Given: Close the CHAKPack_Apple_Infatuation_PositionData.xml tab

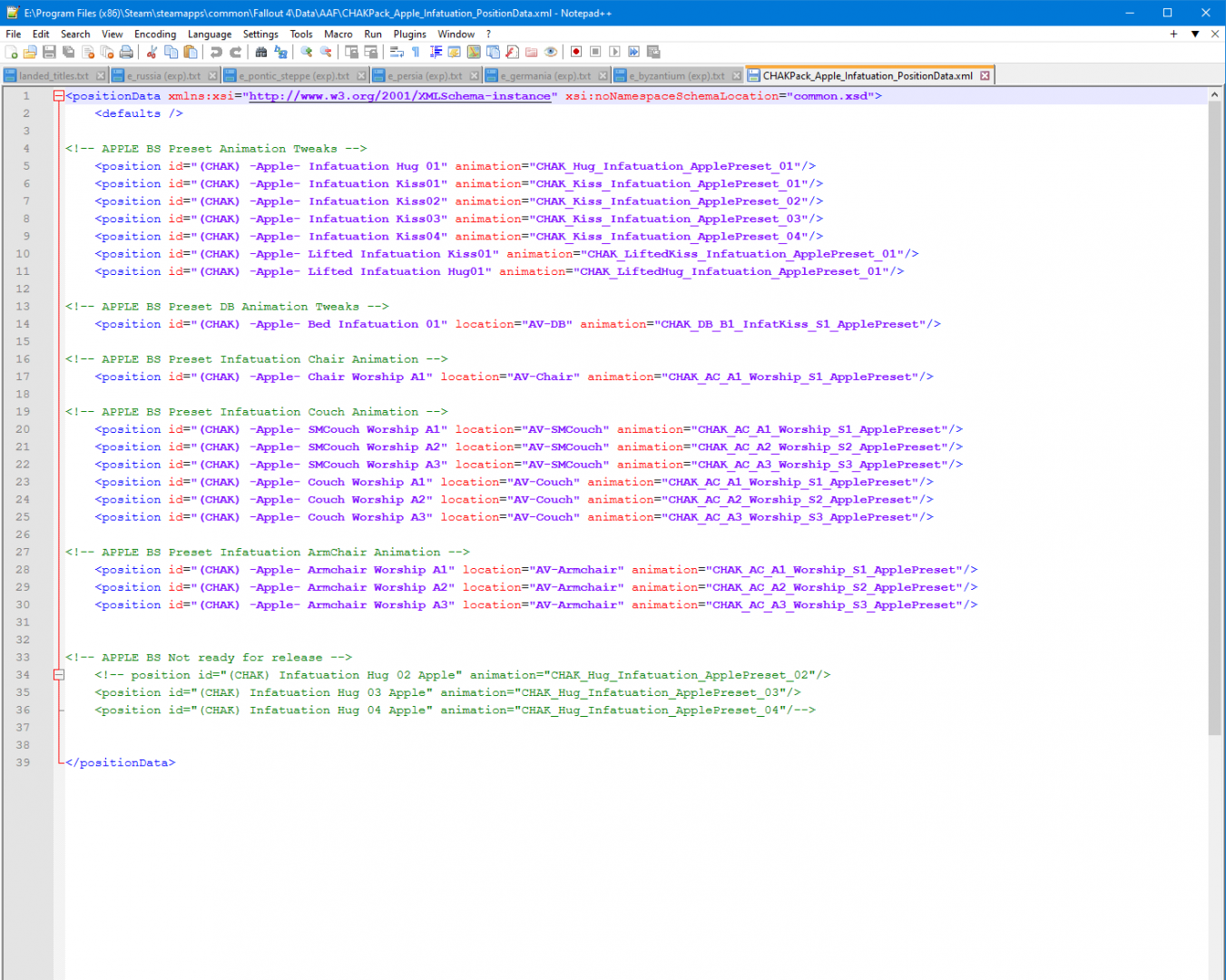Looking at the screenshot, I should pos(985,76).
